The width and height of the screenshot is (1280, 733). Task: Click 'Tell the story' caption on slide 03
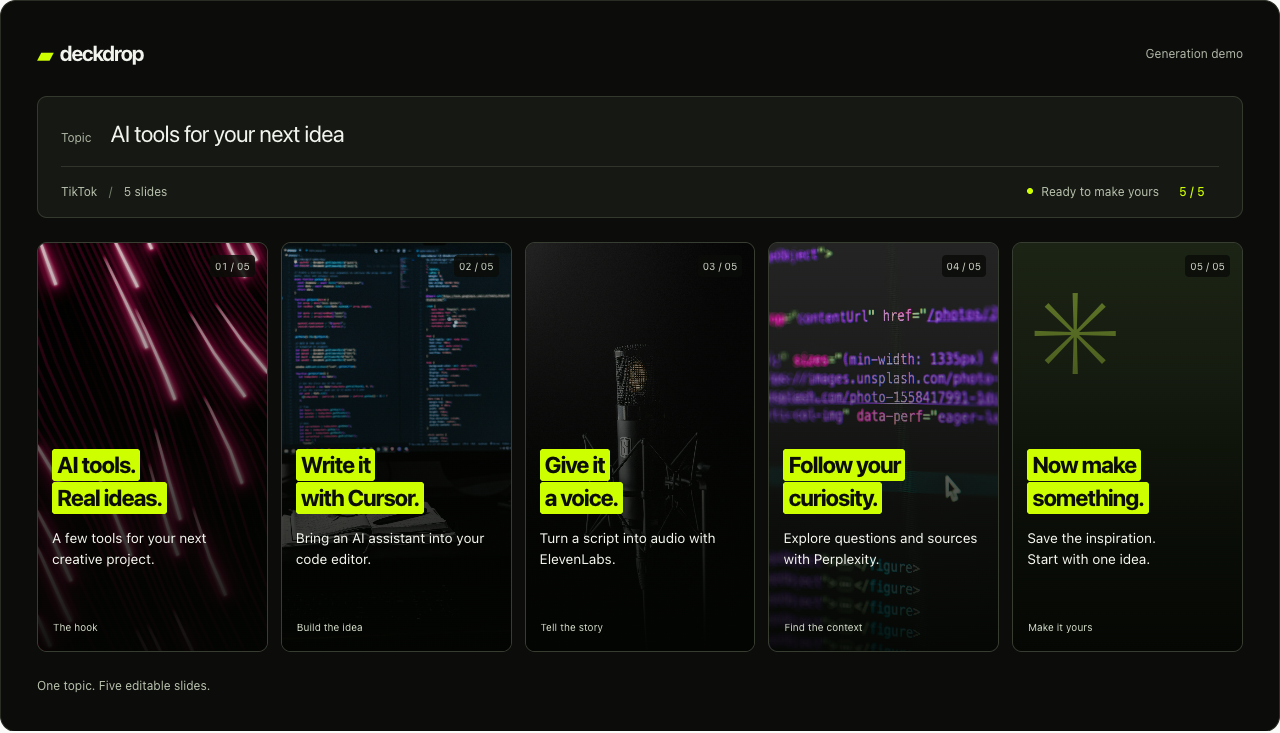coord(572,628)
